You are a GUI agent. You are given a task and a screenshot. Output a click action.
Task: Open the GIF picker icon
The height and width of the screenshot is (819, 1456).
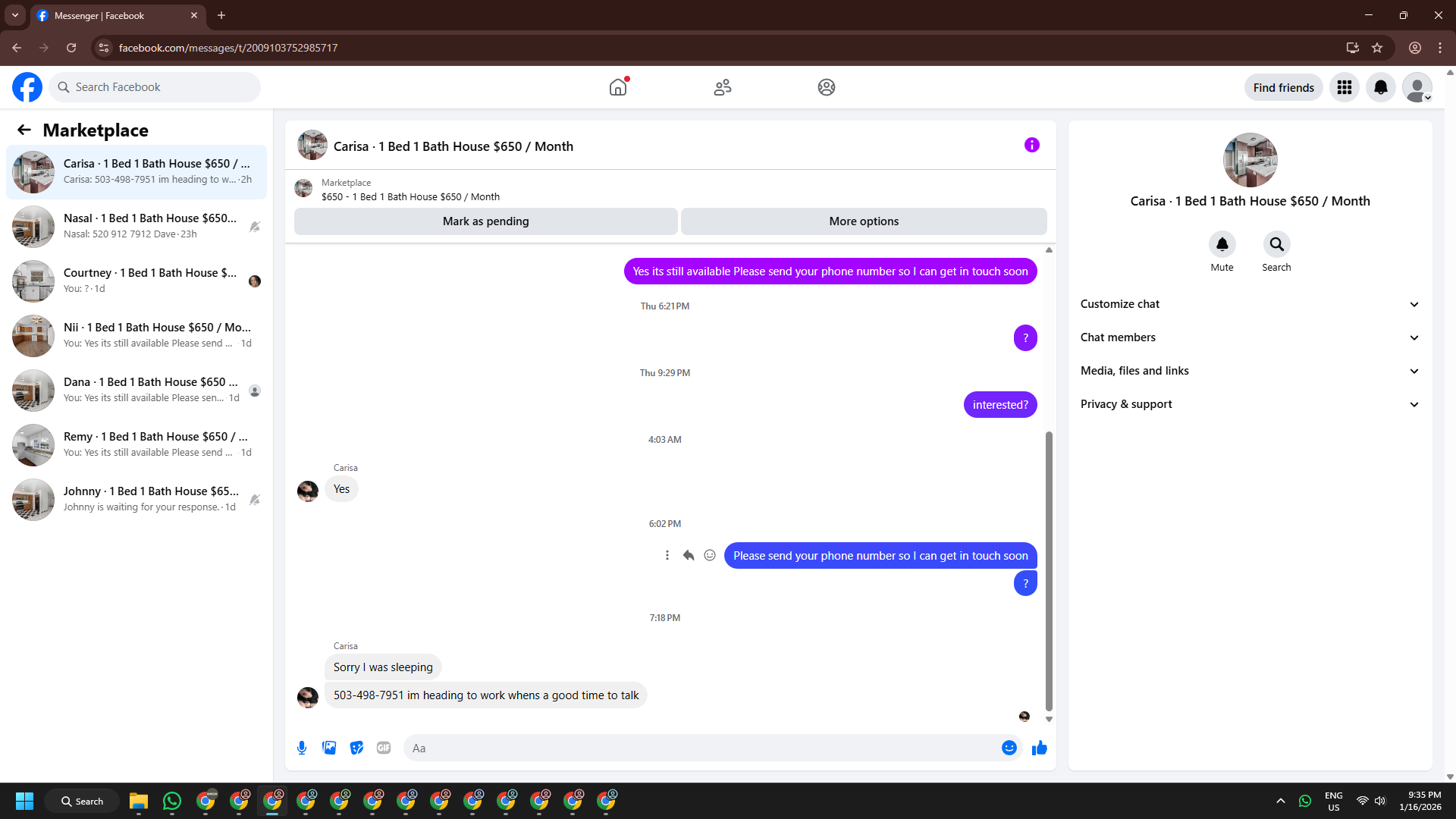(x=384, y=748)
